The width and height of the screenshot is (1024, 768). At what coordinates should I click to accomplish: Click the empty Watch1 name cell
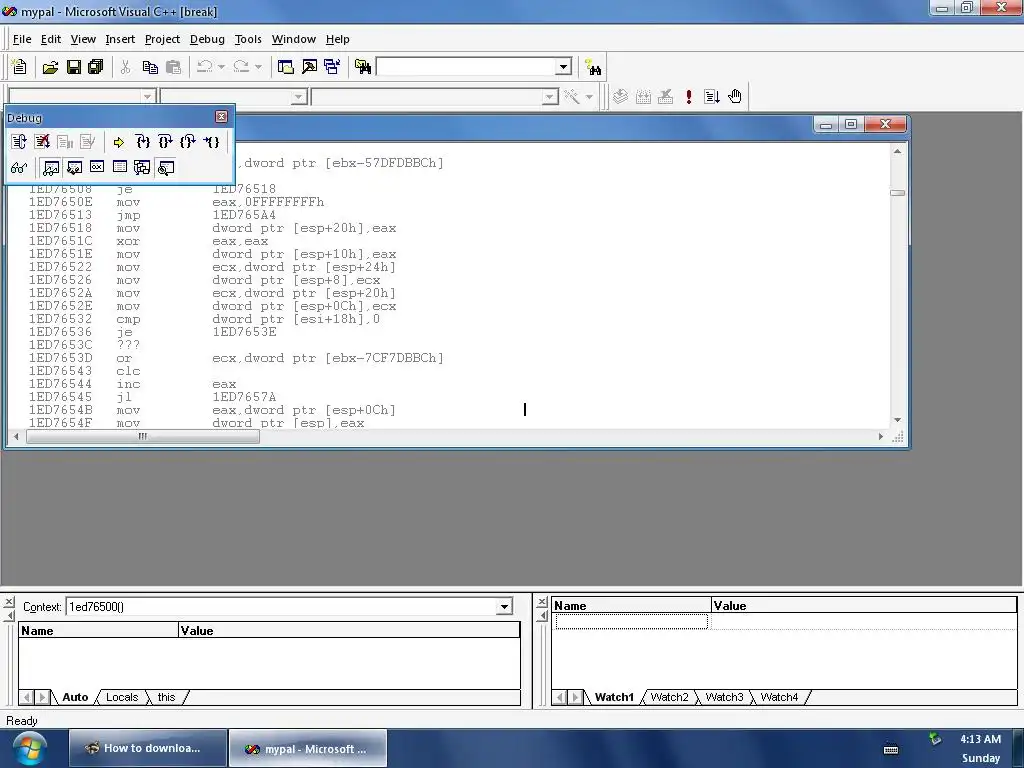(631, 622)
